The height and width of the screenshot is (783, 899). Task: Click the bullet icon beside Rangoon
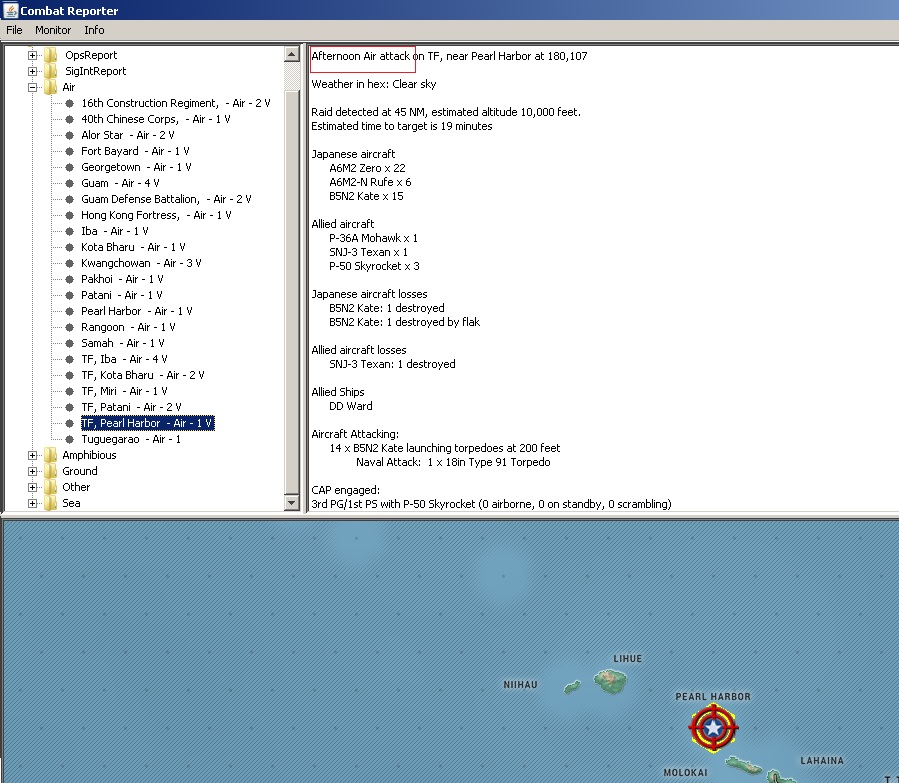click(x=69, y=327)
